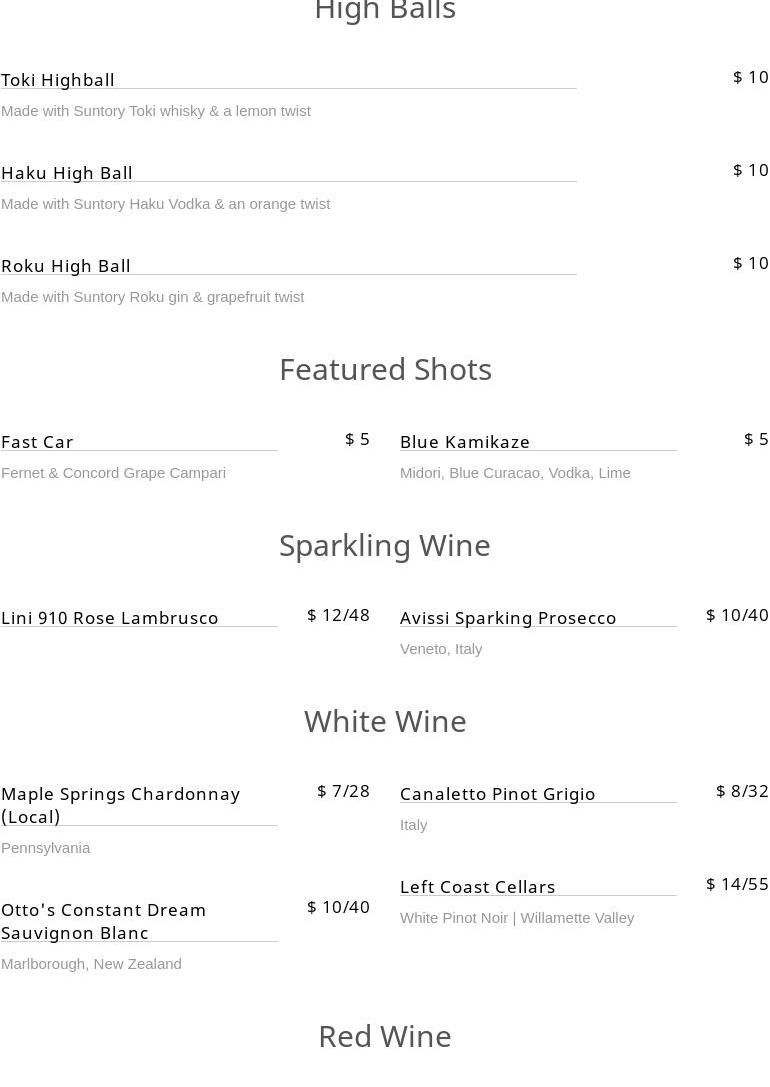Select Lini 910 Rose Lambrusco
The width and height of the screenshot is (770, 1087).
pos(110,618)
